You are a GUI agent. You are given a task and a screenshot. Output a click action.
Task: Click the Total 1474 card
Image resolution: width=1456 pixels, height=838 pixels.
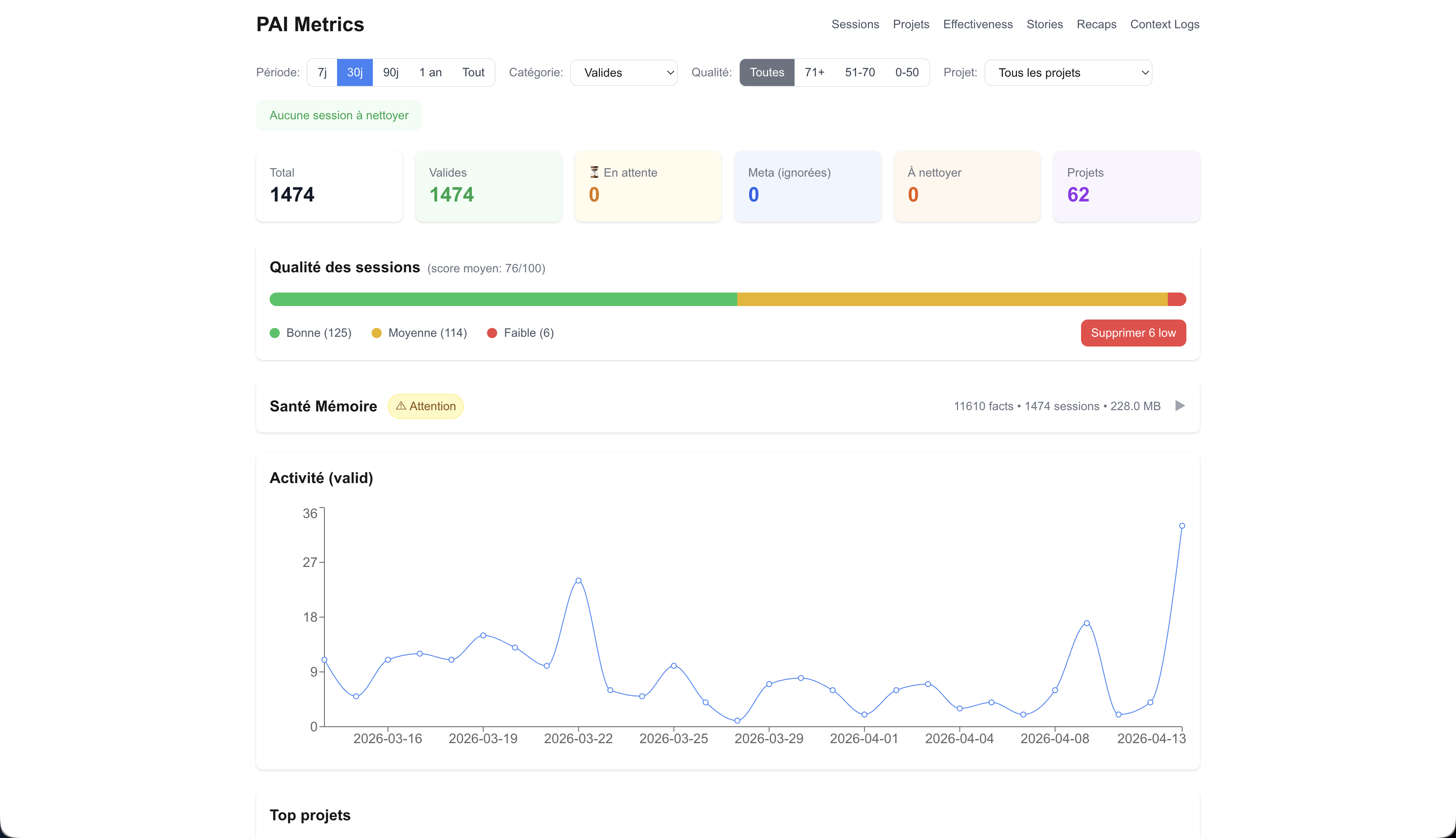[x=329, y=186]
